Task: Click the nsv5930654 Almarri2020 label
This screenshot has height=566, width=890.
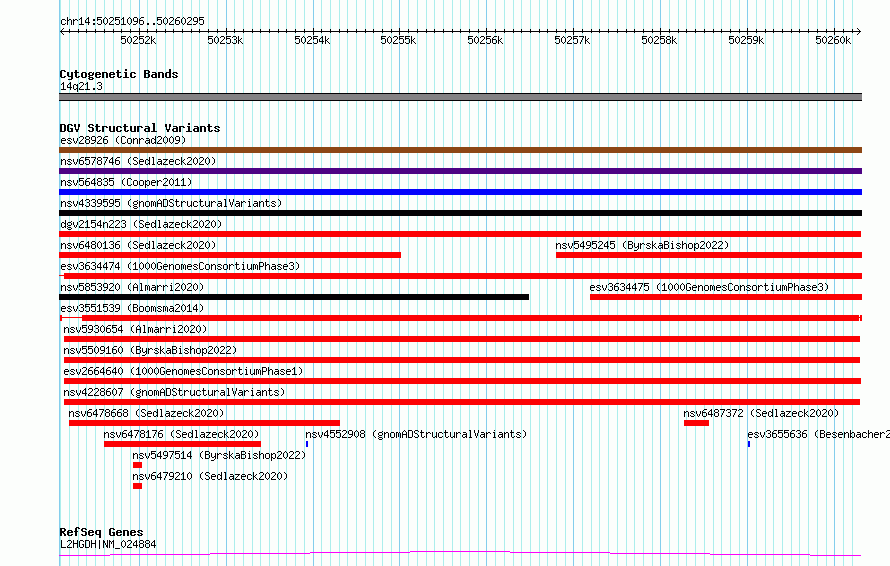Action: [135, 329]
